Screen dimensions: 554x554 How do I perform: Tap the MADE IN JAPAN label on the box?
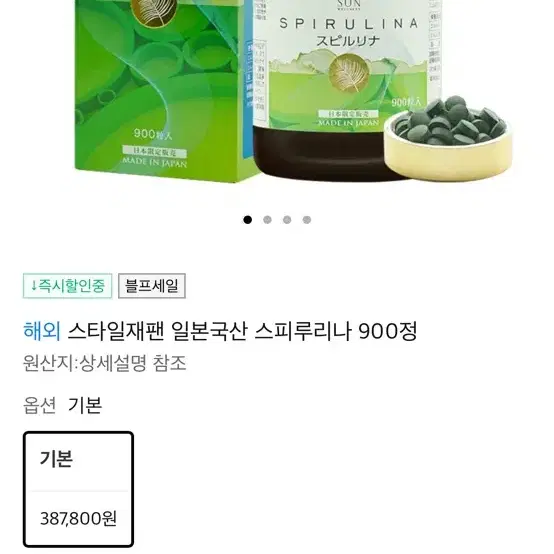click(x=154, y=163)
